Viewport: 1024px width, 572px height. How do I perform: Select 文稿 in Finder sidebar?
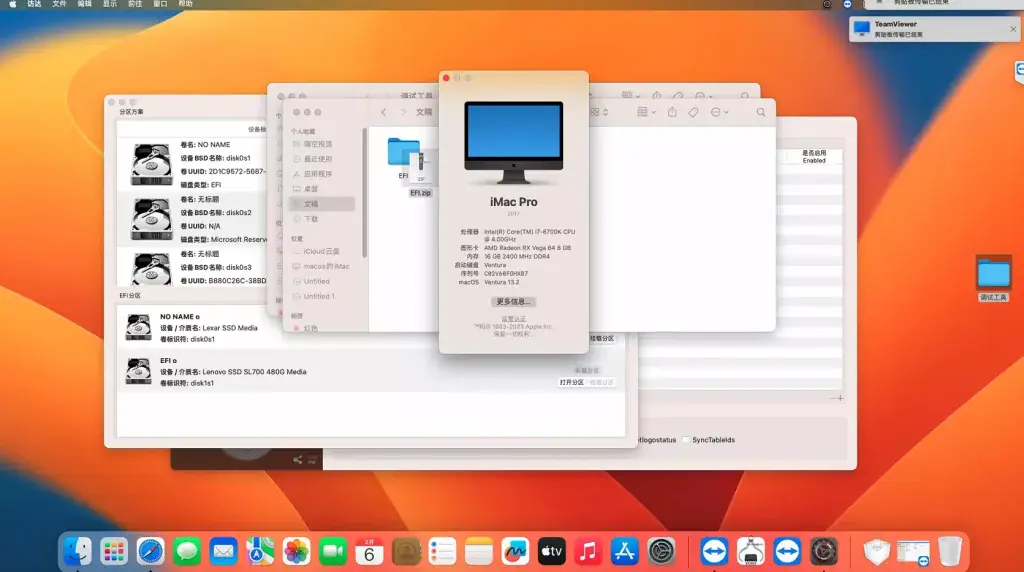tap(321, 204)
